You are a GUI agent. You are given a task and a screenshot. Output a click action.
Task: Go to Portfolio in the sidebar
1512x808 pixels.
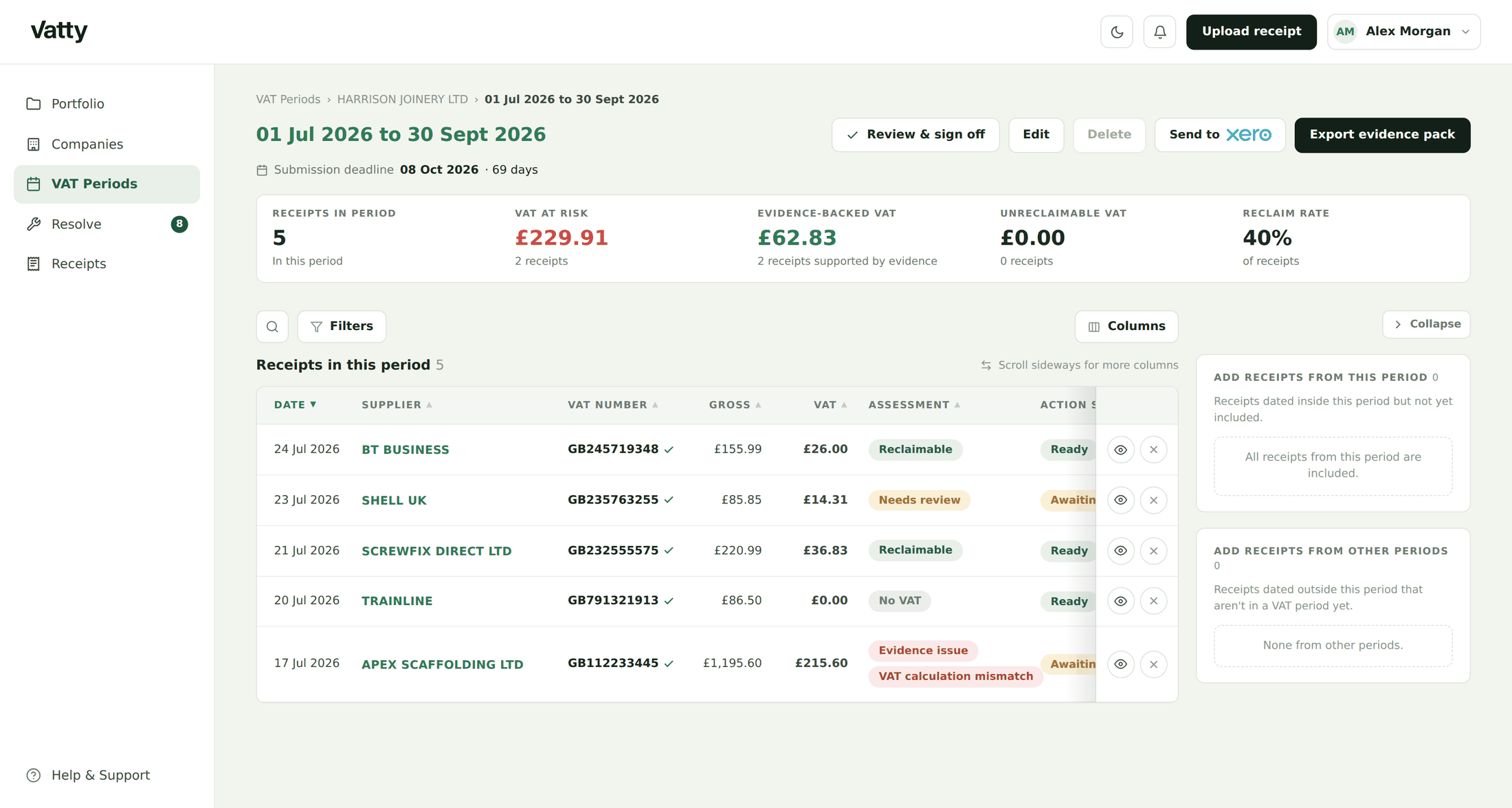(x=107, y=104)
